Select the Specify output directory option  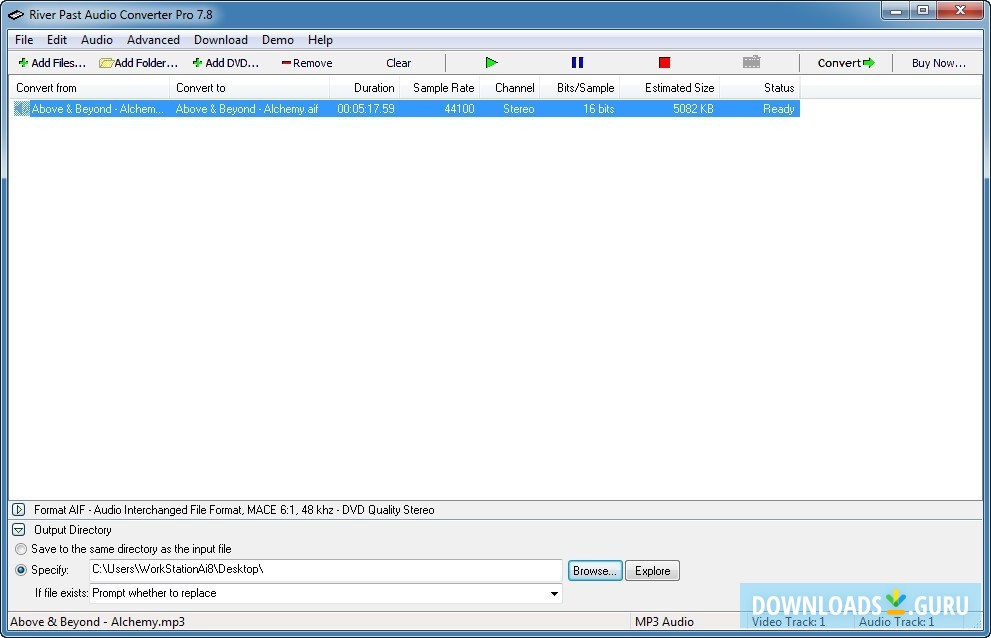pyautogui.click(x=21, y=570)
